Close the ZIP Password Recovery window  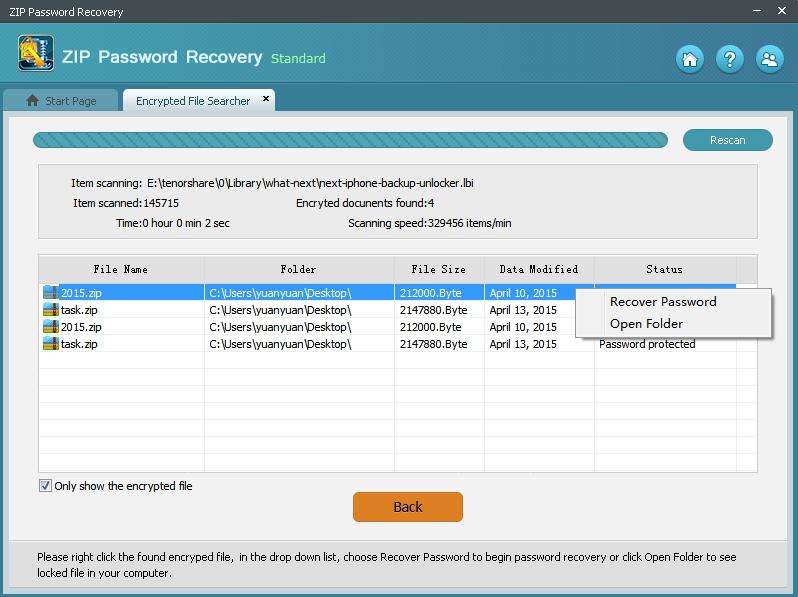click(782, 11)
